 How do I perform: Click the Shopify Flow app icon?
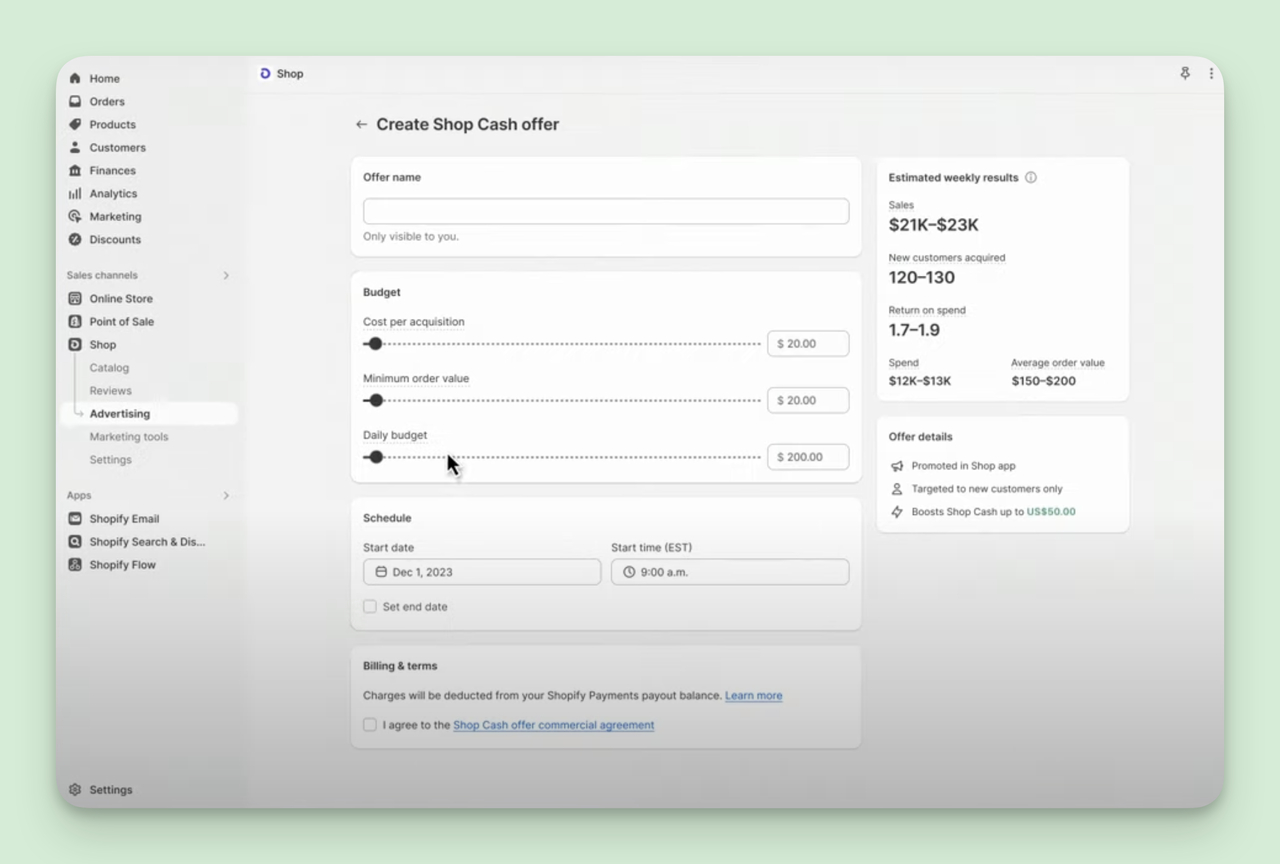click(x=75, y=564)
